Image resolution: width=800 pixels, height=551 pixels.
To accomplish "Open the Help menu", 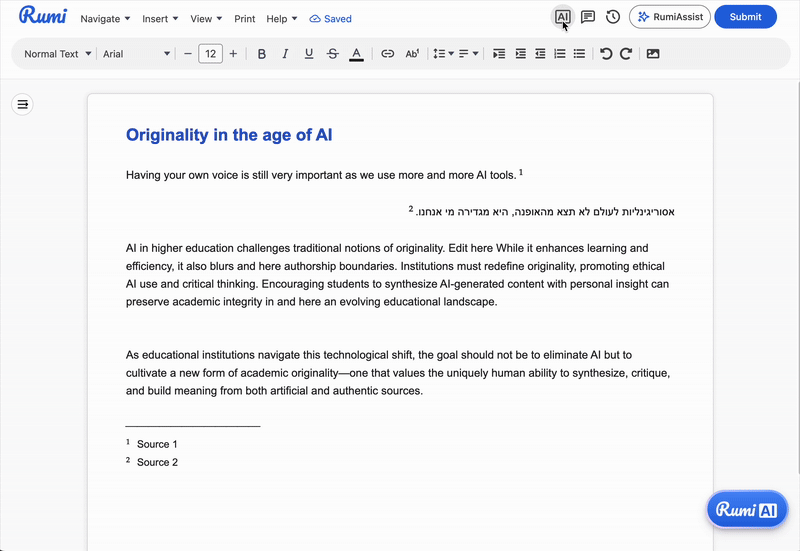I will point(282,19).
